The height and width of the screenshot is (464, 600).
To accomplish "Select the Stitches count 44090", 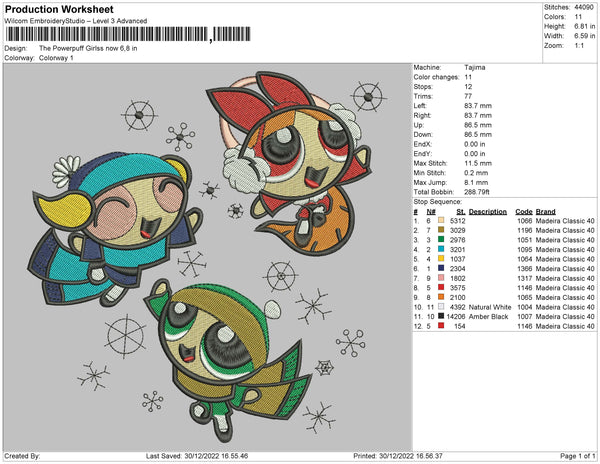I will tap(584, 7).
